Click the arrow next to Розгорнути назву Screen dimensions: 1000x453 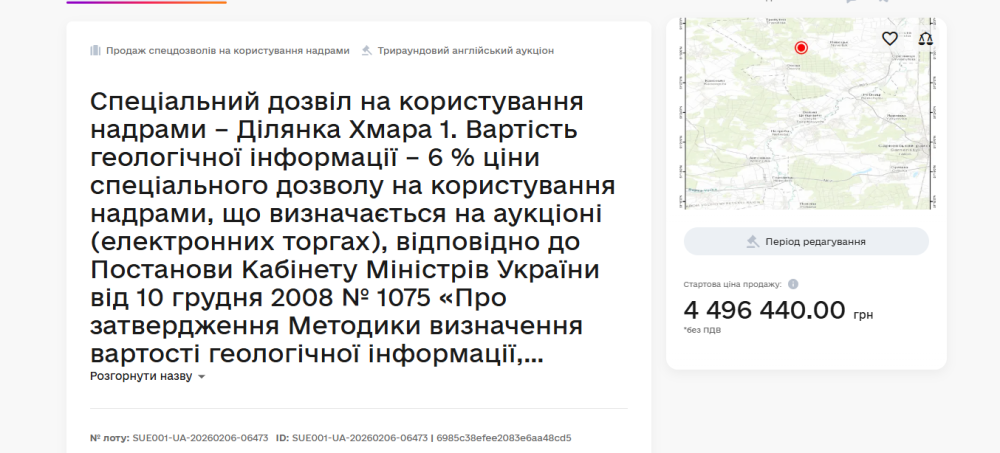pos(201,378)
